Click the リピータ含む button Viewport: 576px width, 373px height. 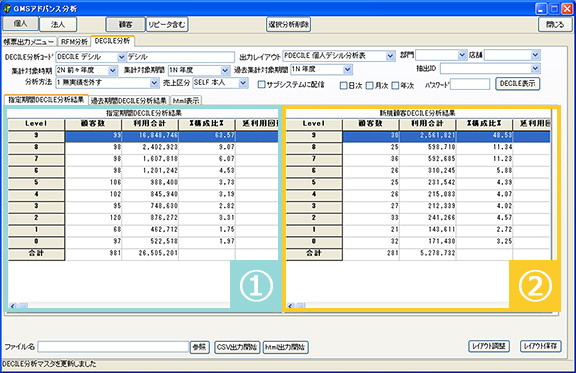point(167,25)
